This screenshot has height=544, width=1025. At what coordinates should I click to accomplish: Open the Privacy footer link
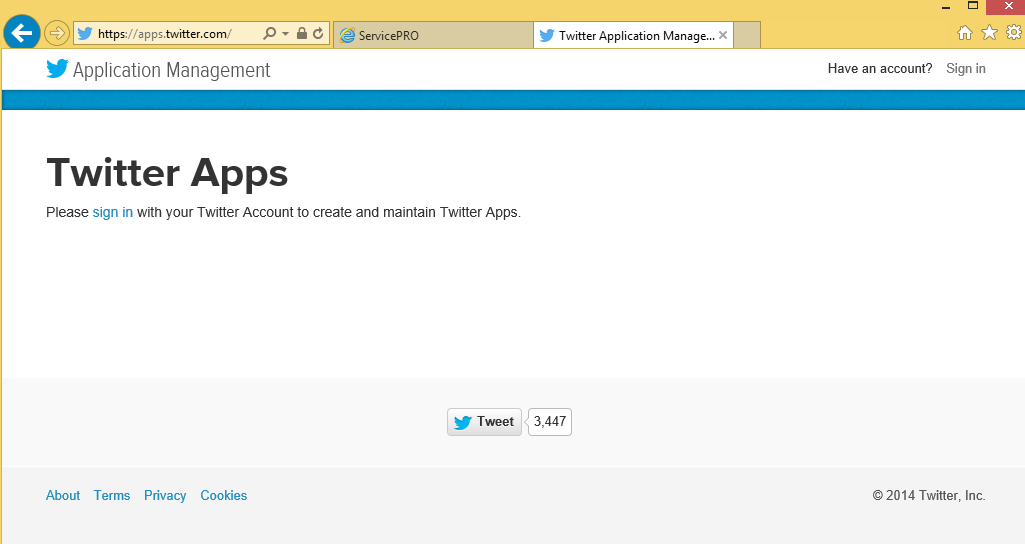(165, 496)
